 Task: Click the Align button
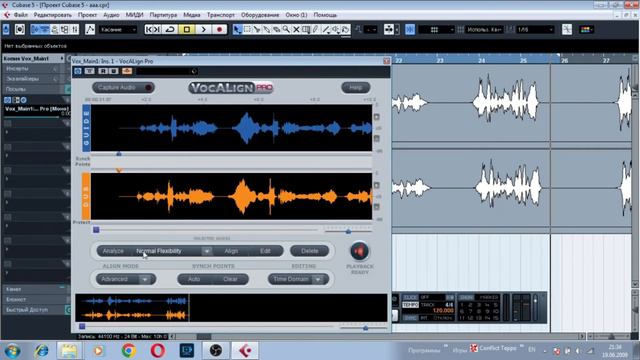point(231,251)
